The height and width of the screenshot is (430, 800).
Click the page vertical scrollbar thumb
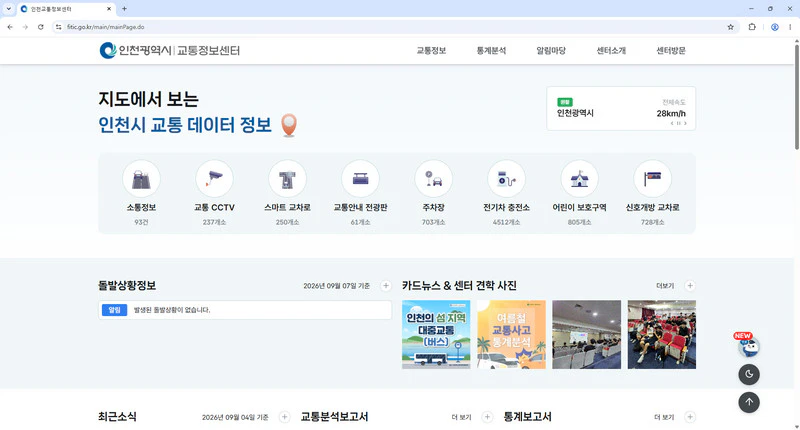click(796, 97)
